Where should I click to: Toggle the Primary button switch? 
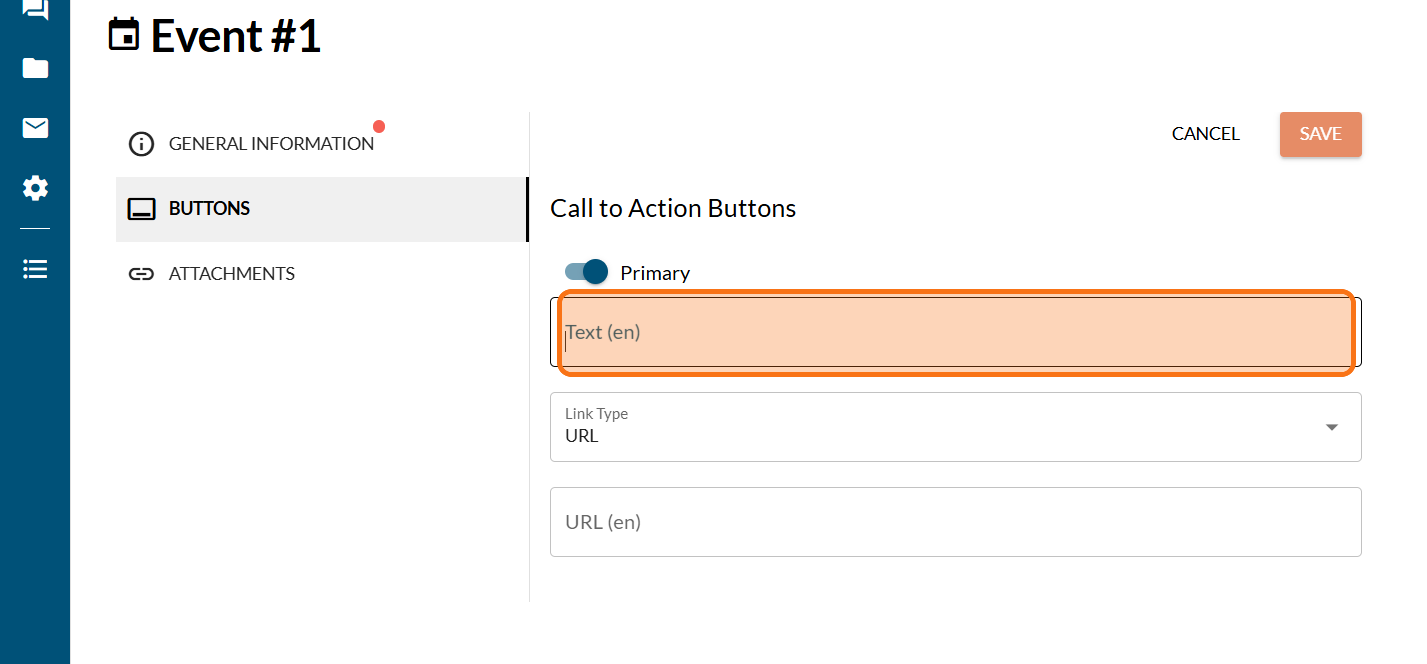[x=587, y=272]
